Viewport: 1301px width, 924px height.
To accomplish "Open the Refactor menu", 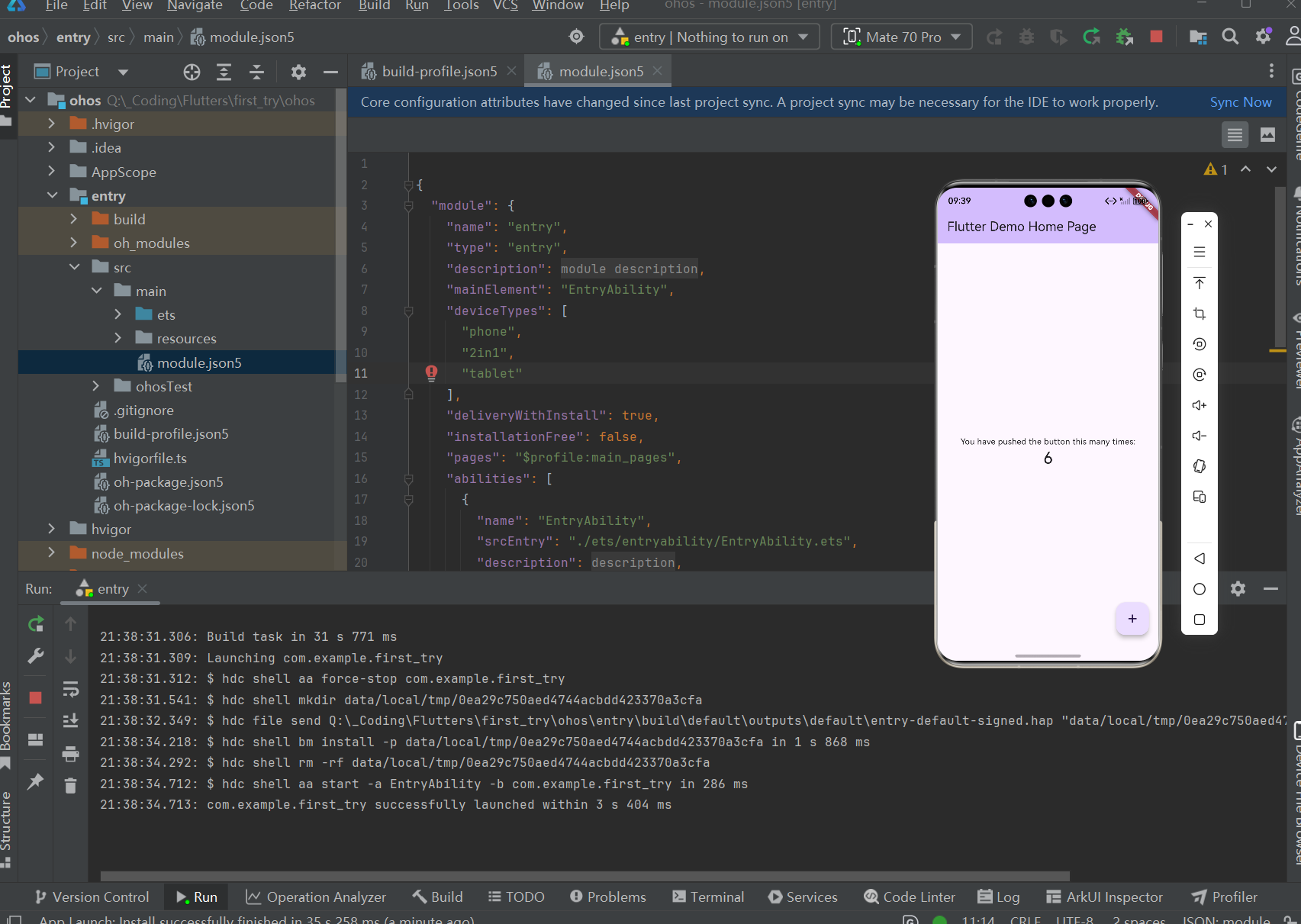I will [314, 6].
